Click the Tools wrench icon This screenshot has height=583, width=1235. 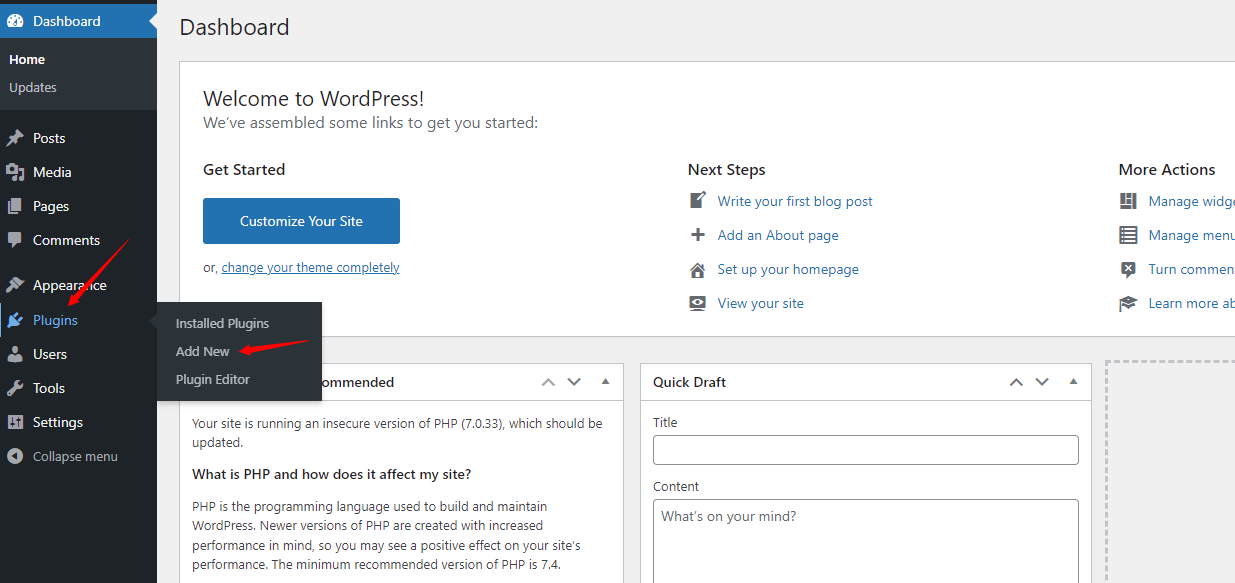15,388
